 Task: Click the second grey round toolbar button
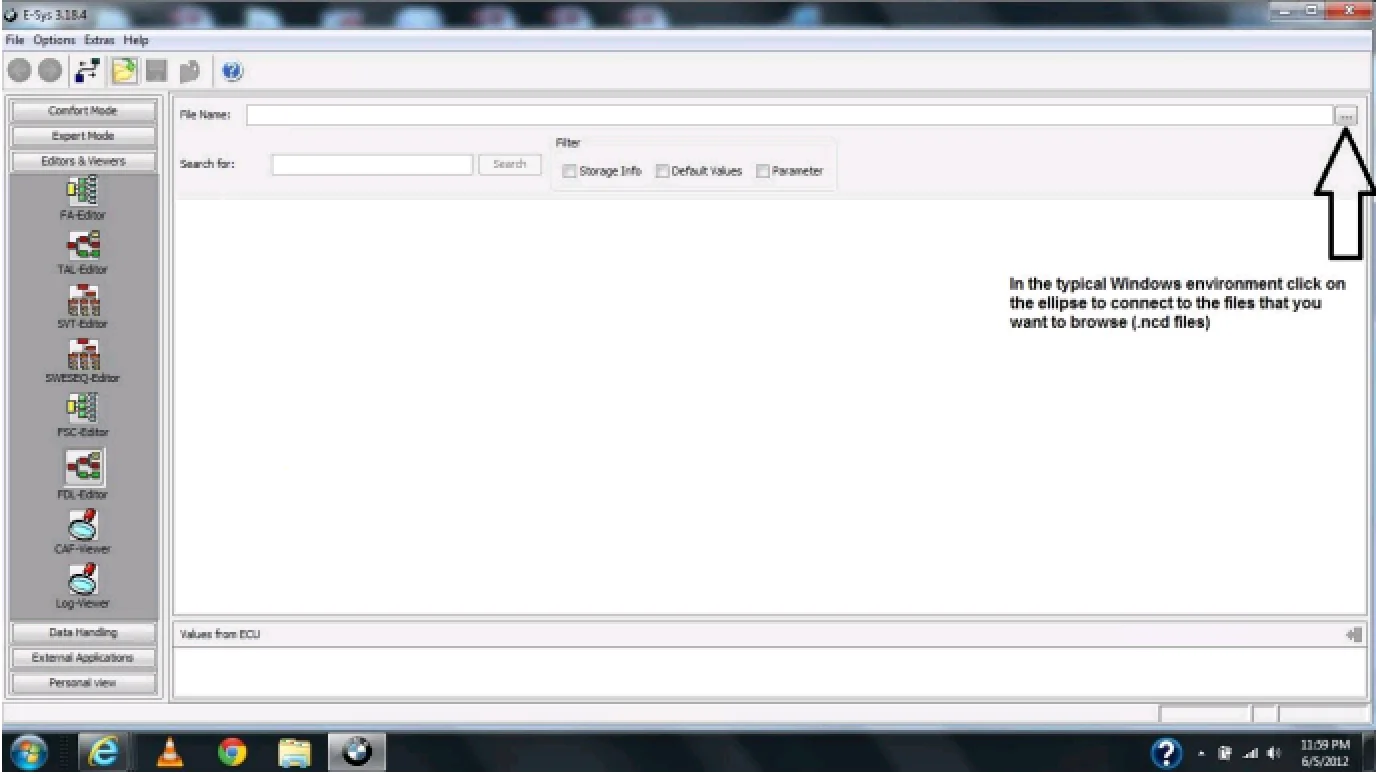pos(50,71)
